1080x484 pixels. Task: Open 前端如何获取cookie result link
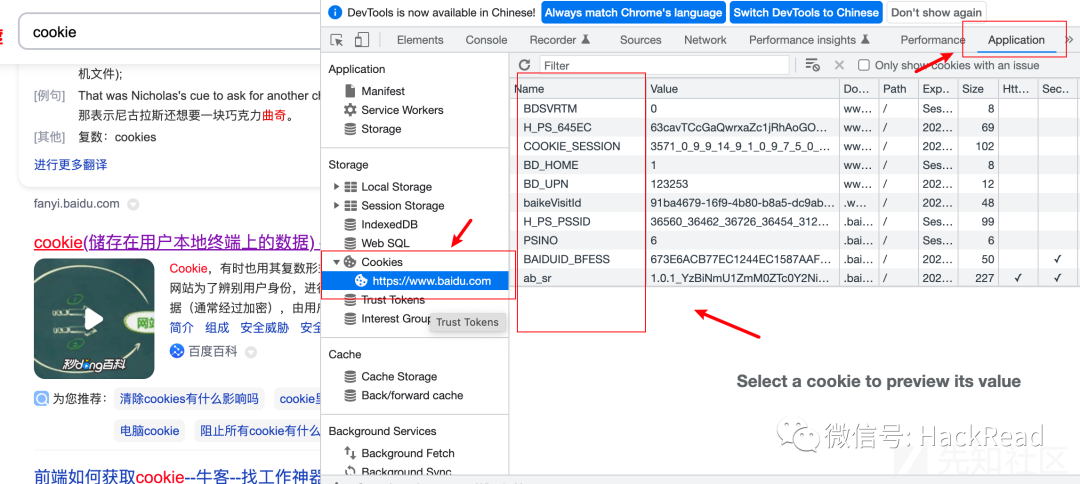click(x=178, y=476)
